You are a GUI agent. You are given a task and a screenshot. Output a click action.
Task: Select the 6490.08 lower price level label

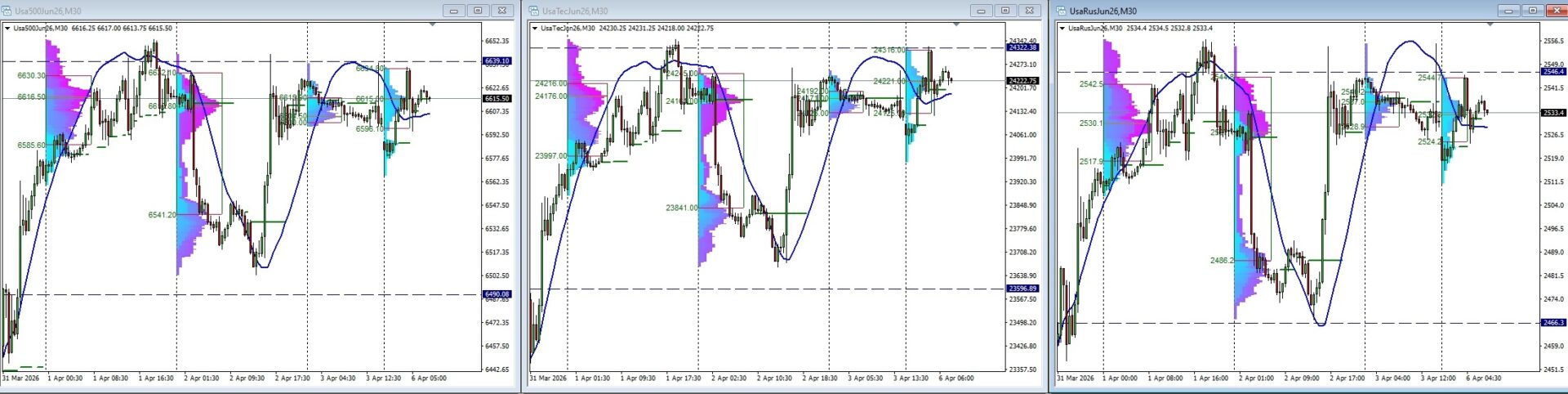tap(497, 294)
